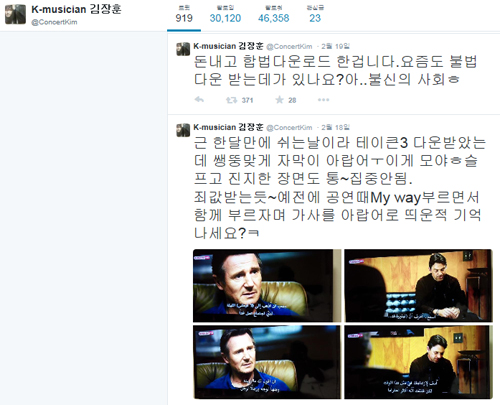The image size is (500, 405).
Task: Reply to the Feb 19 tweet
Action: (199, 100)
